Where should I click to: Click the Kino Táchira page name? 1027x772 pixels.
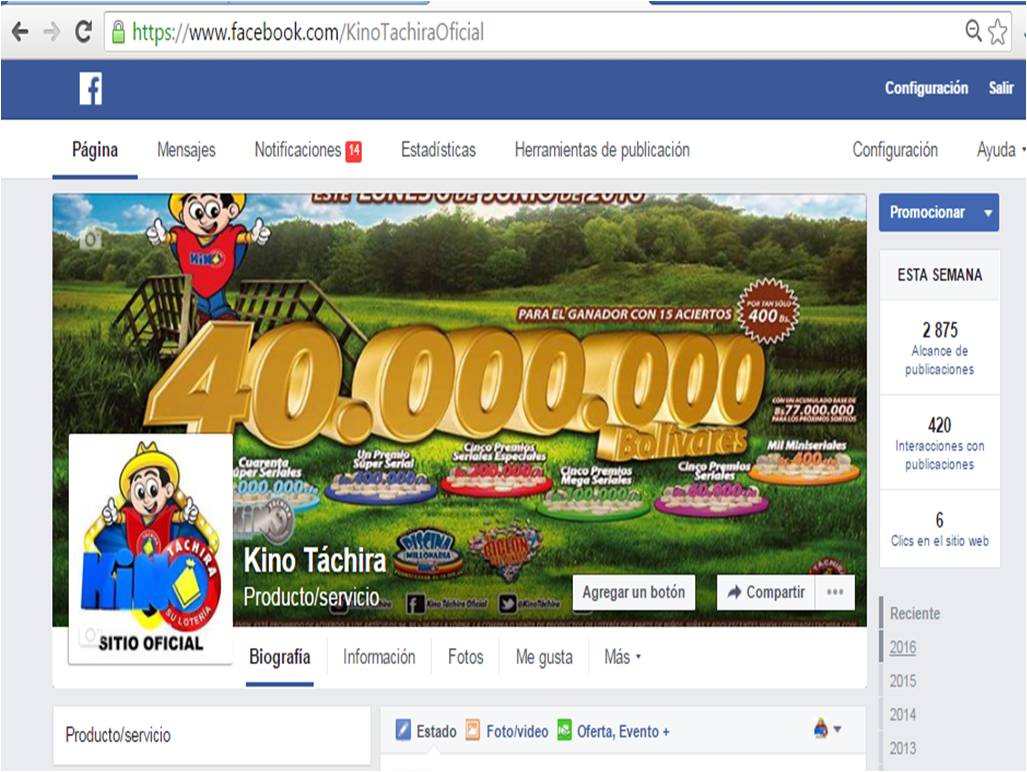[x=315, y=561]
